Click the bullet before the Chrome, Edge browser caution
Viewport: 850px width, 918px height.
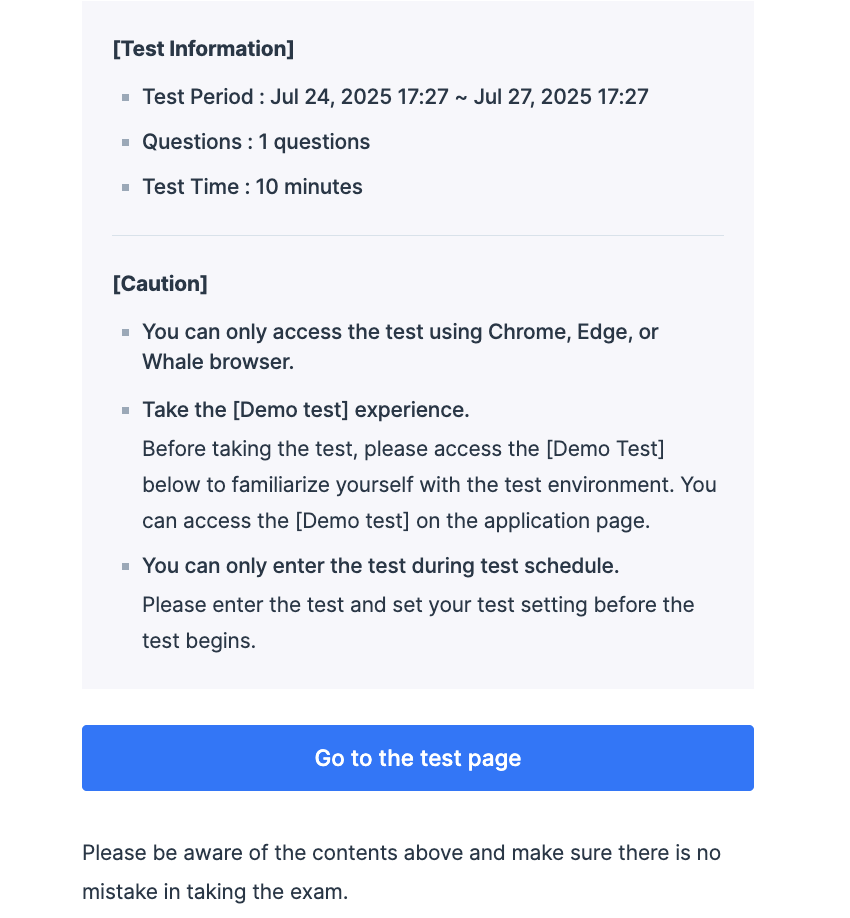(x=125, y=332)
